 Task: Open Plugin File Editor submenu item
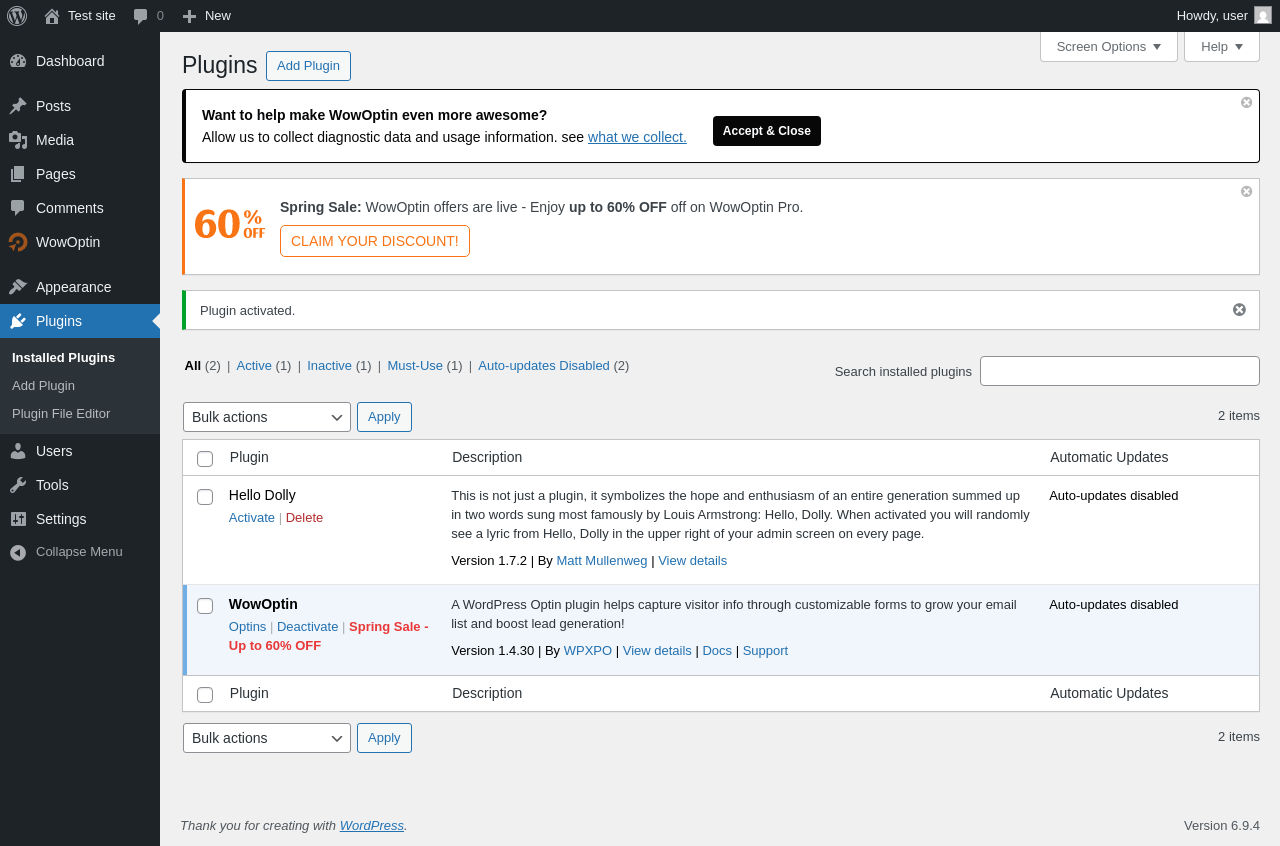pyautogui.click(x=61, y=414)
